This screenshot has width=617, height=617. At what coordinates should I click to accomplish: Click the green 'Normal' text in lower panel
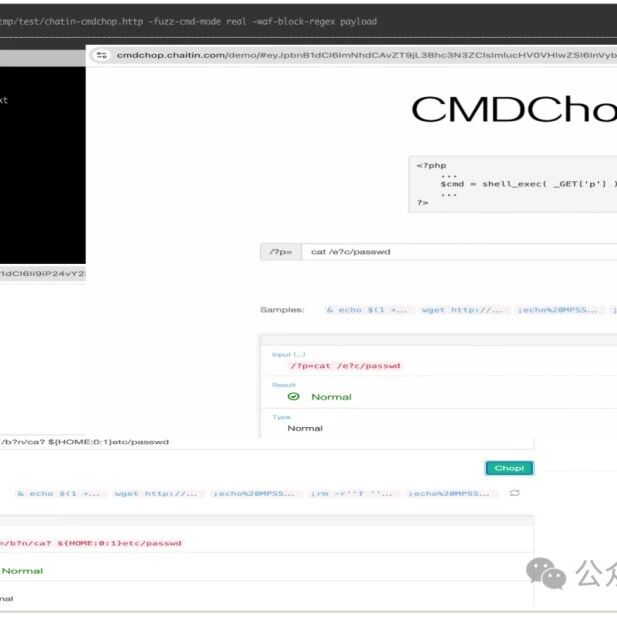22,571
